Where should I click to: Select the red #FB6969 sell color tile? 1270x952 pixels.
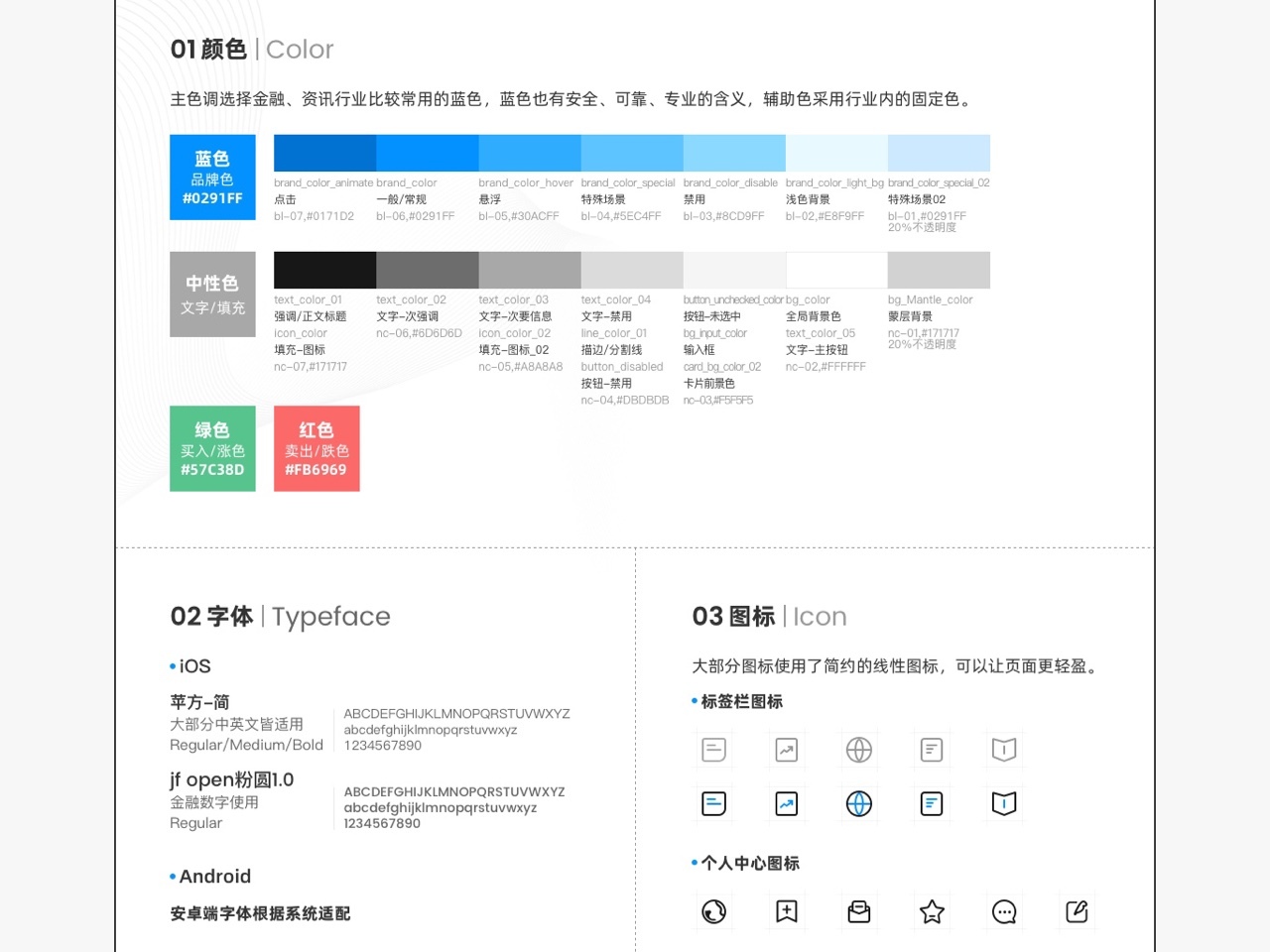click(x=317, y=448)
